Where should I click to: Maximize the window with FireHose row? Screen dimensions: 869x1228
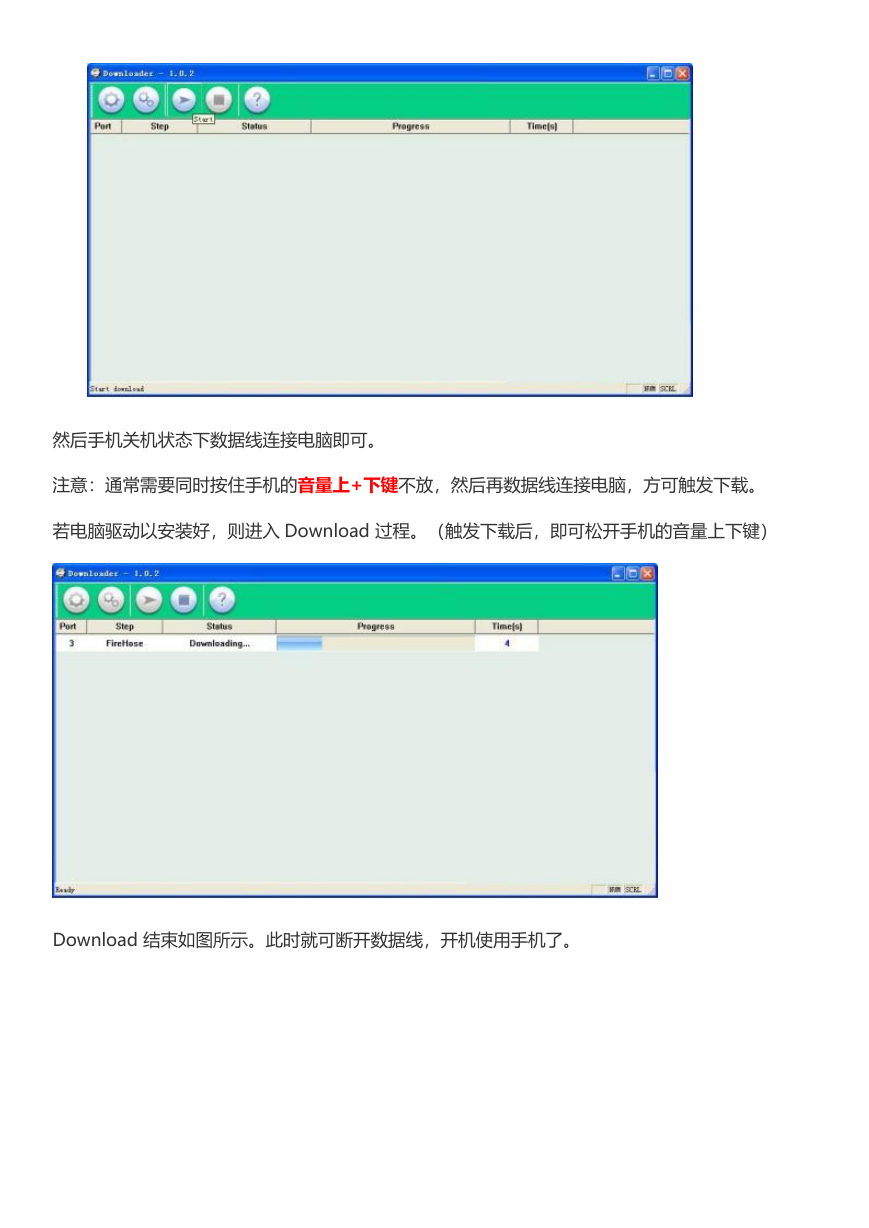[633, 573]
